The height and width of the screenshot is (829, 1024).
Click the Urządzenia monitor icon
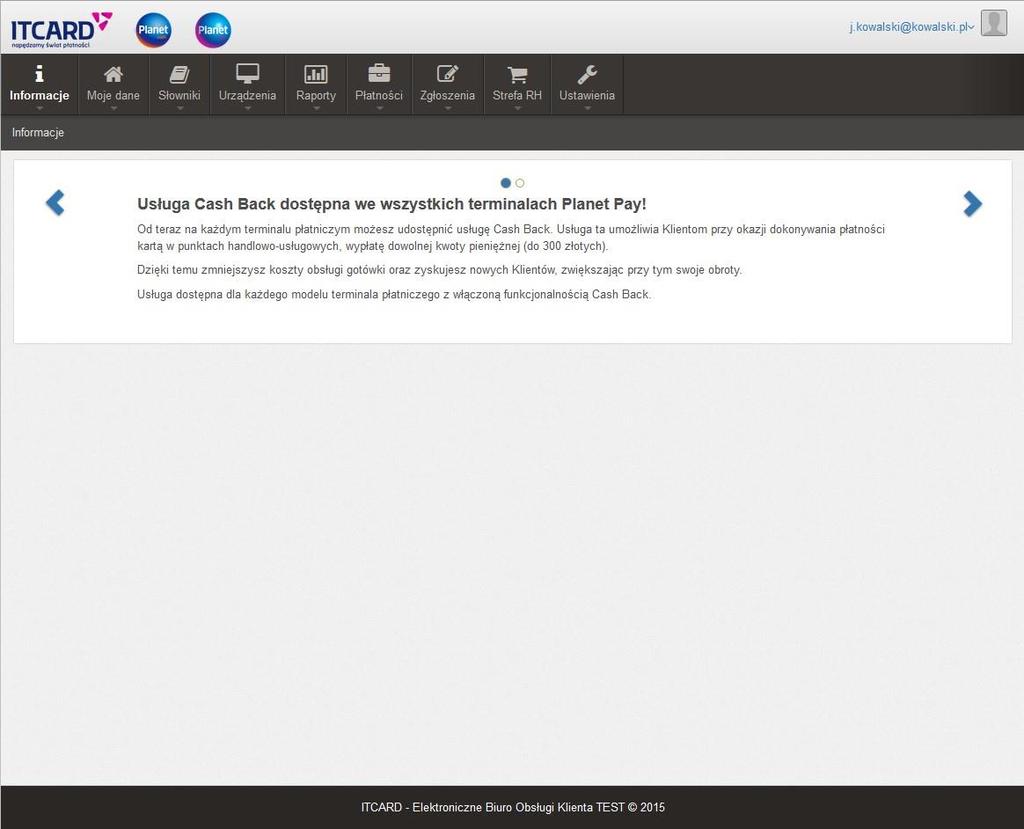click(248, 73)
